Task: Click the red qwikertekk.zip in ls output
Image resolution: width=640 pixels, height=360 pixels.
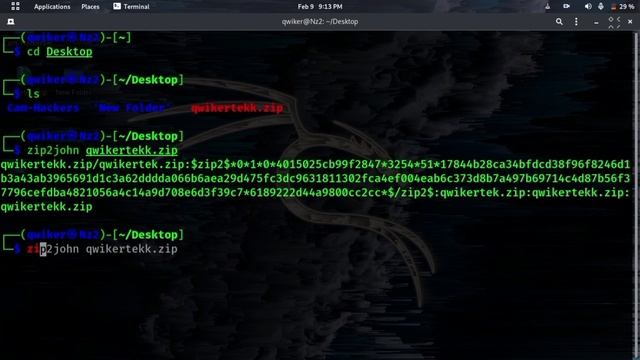Action: (237, 108)
